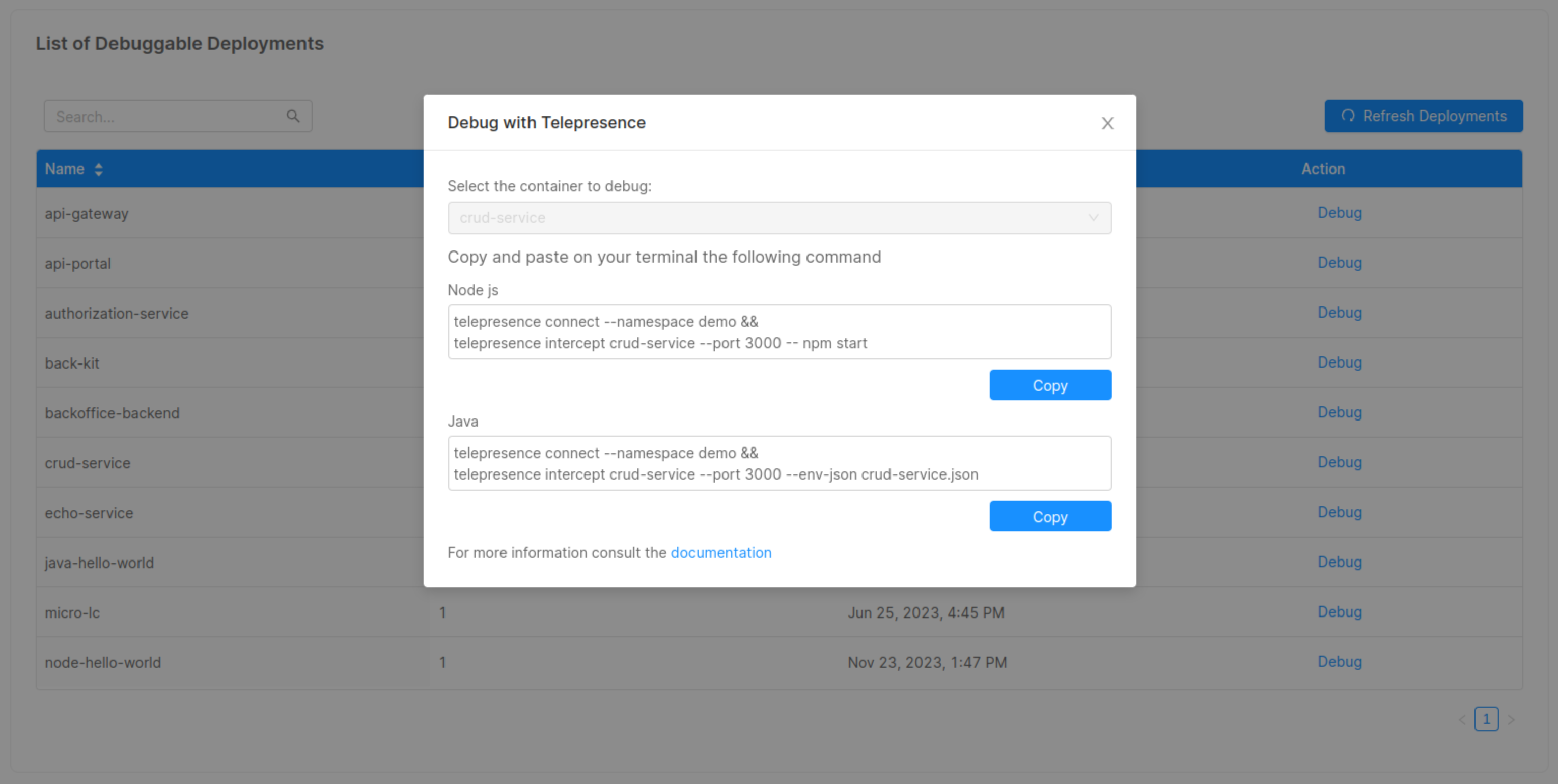Click the Java command text box
Image resolution: width=1558 pixels, height=784 pixels.
778,463
